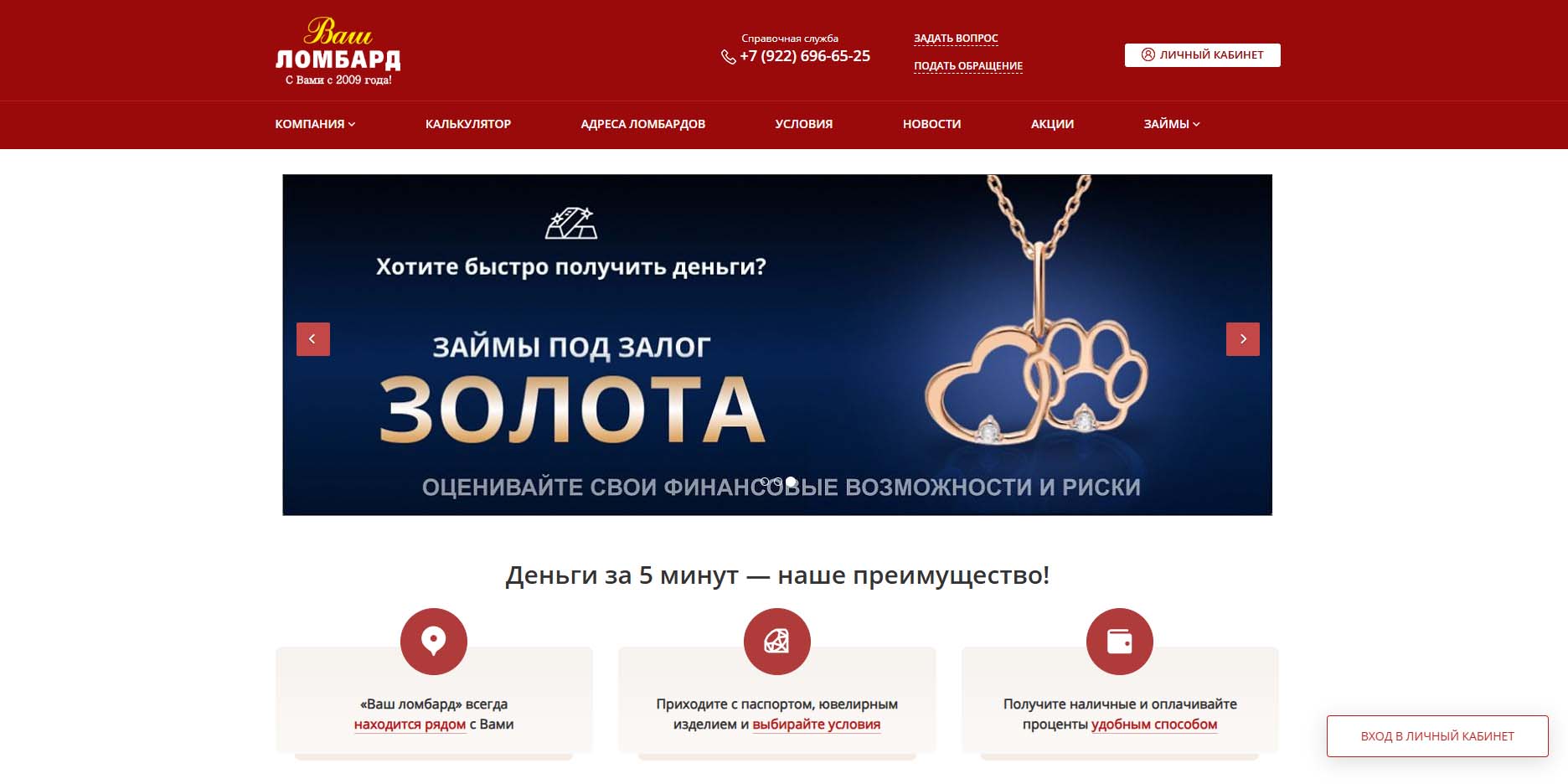Click the wallet circle icon
The height and width of the screenshot is (784, 1568).
[1120, 642]
